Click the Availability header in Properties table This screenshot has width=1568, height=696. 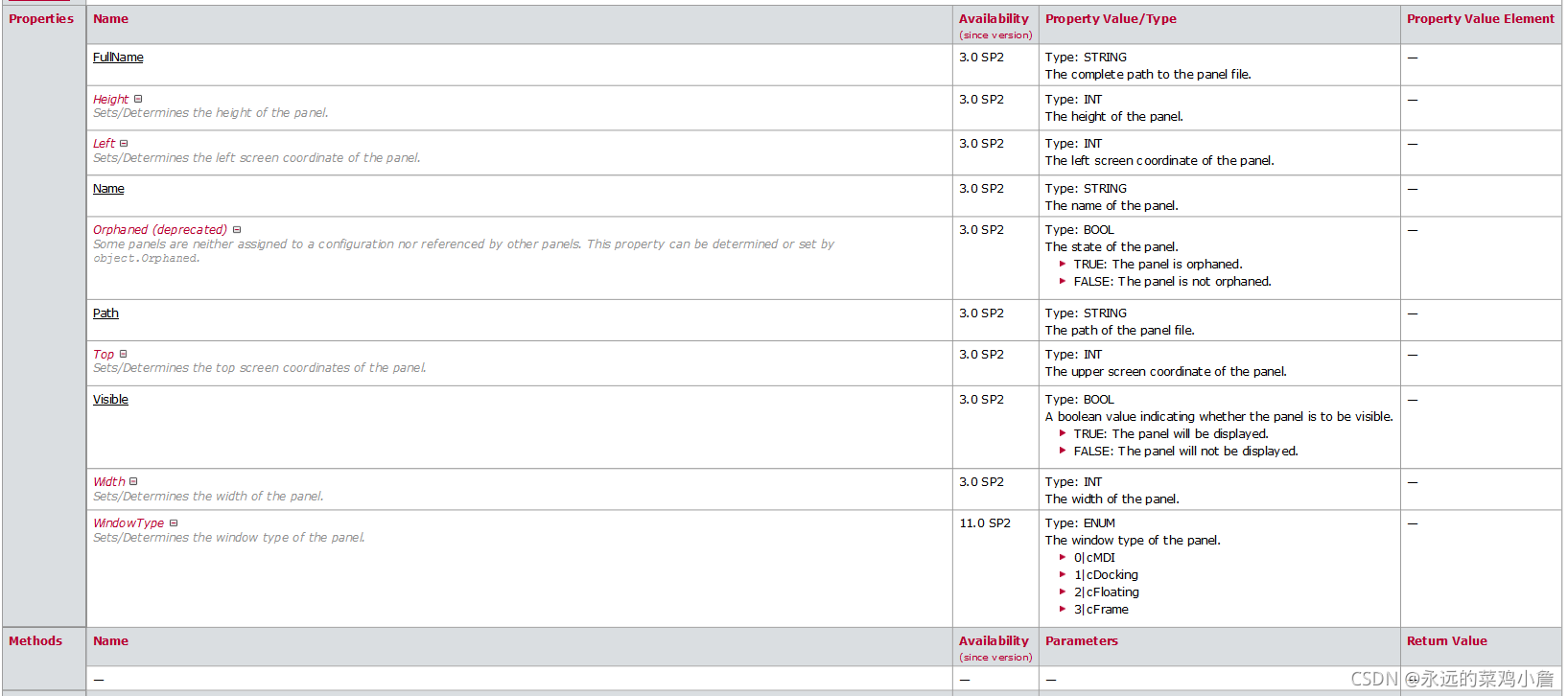coord(994,19)
